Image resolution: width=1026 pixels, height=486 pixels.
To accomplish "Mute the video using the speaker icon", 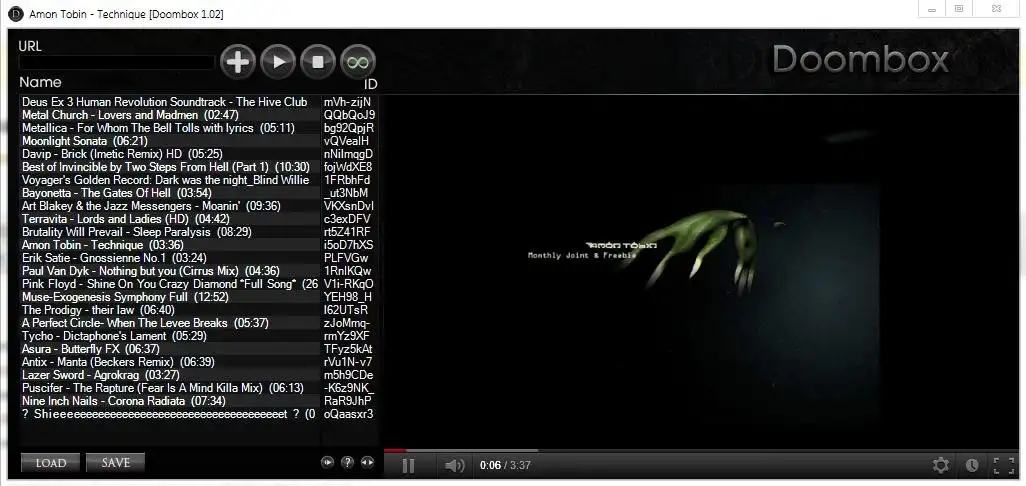I will click(454, 466).
